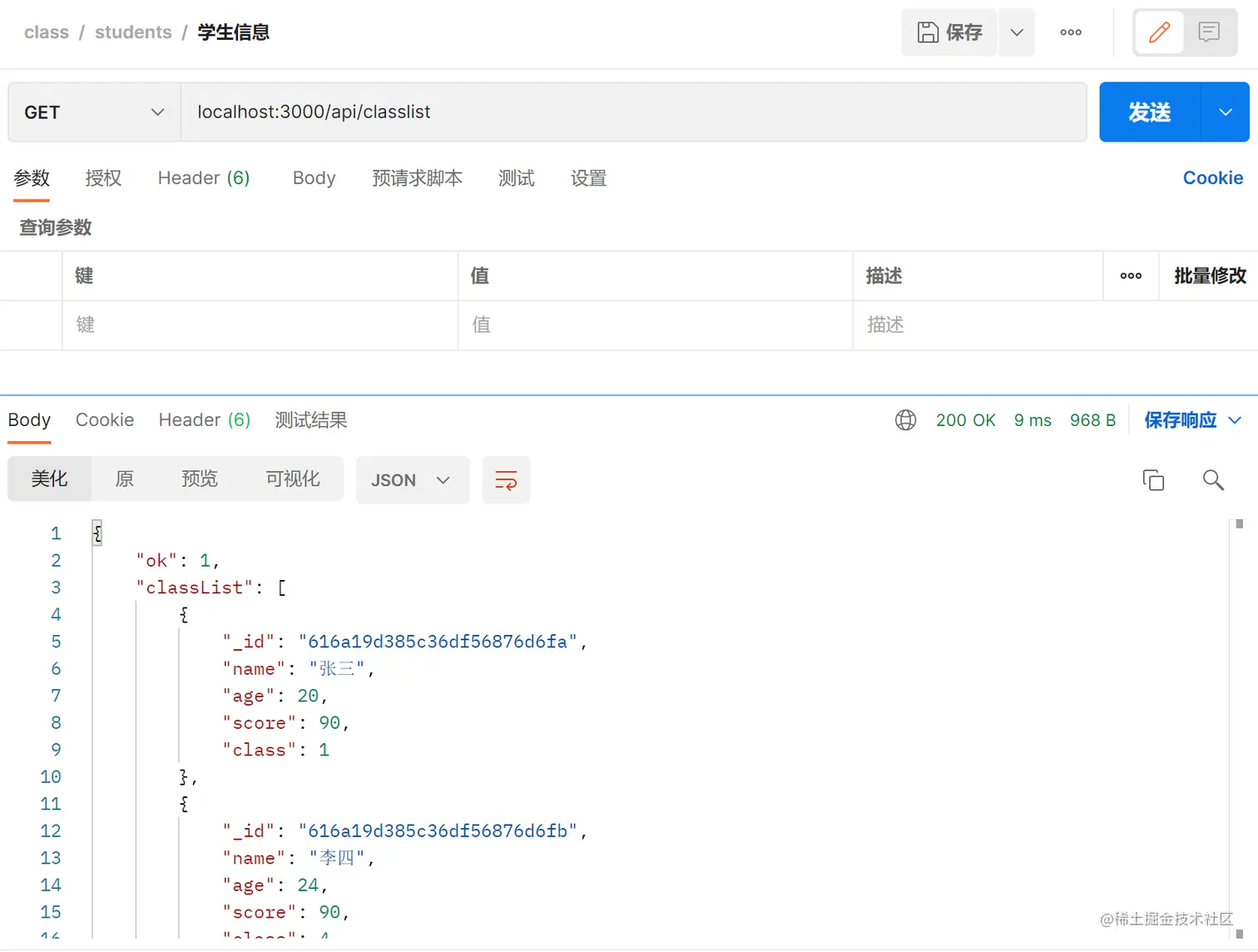Click the 968 B response size
Image resolution: width=1258 pixels, height=952 pixels.
click(x=1092, y=420)
